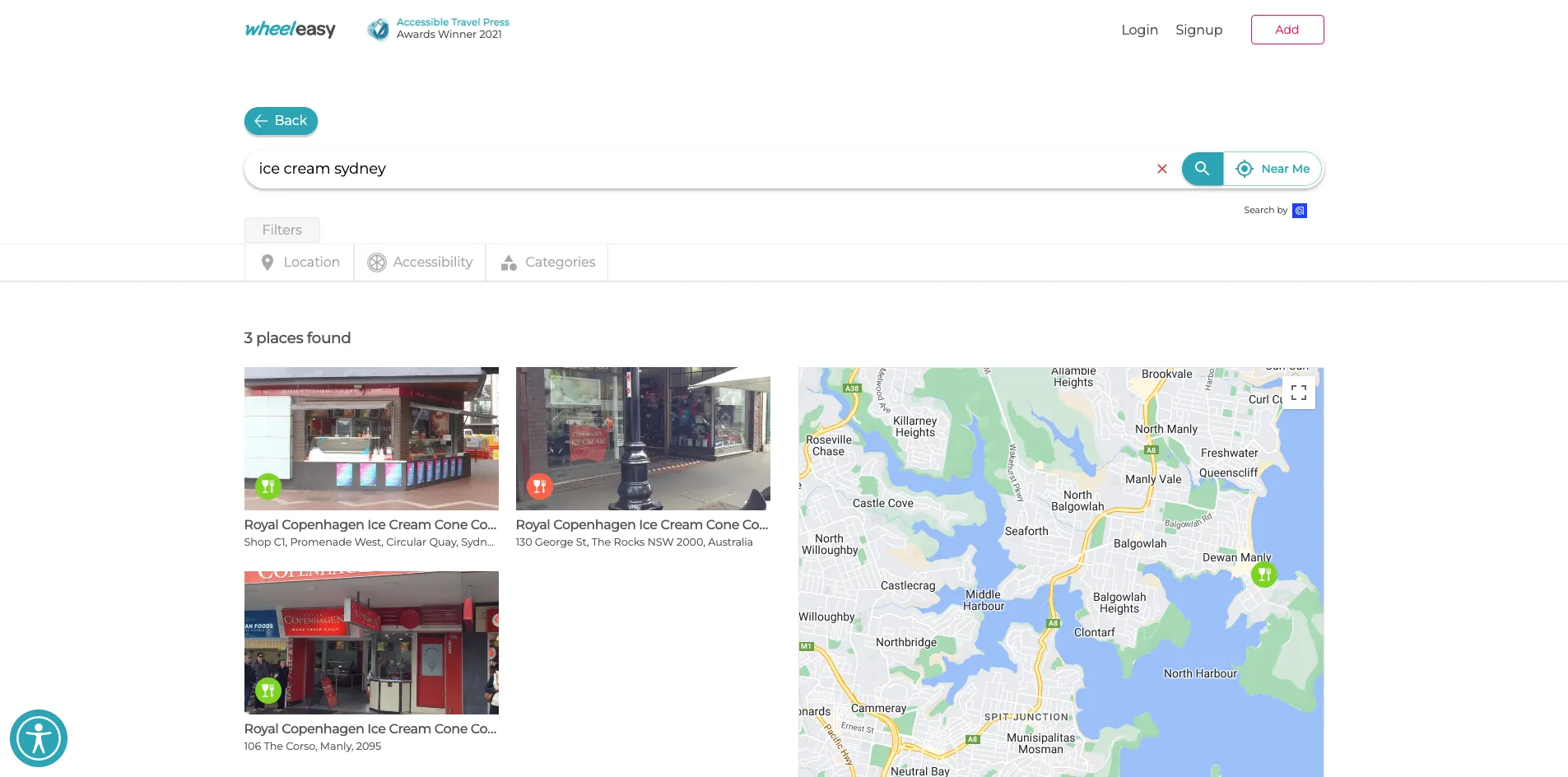Go back using the Back button
Image resolution: width=1568 pixels, height=777 pixels.
pyautogui.click(x=281, y=121)
